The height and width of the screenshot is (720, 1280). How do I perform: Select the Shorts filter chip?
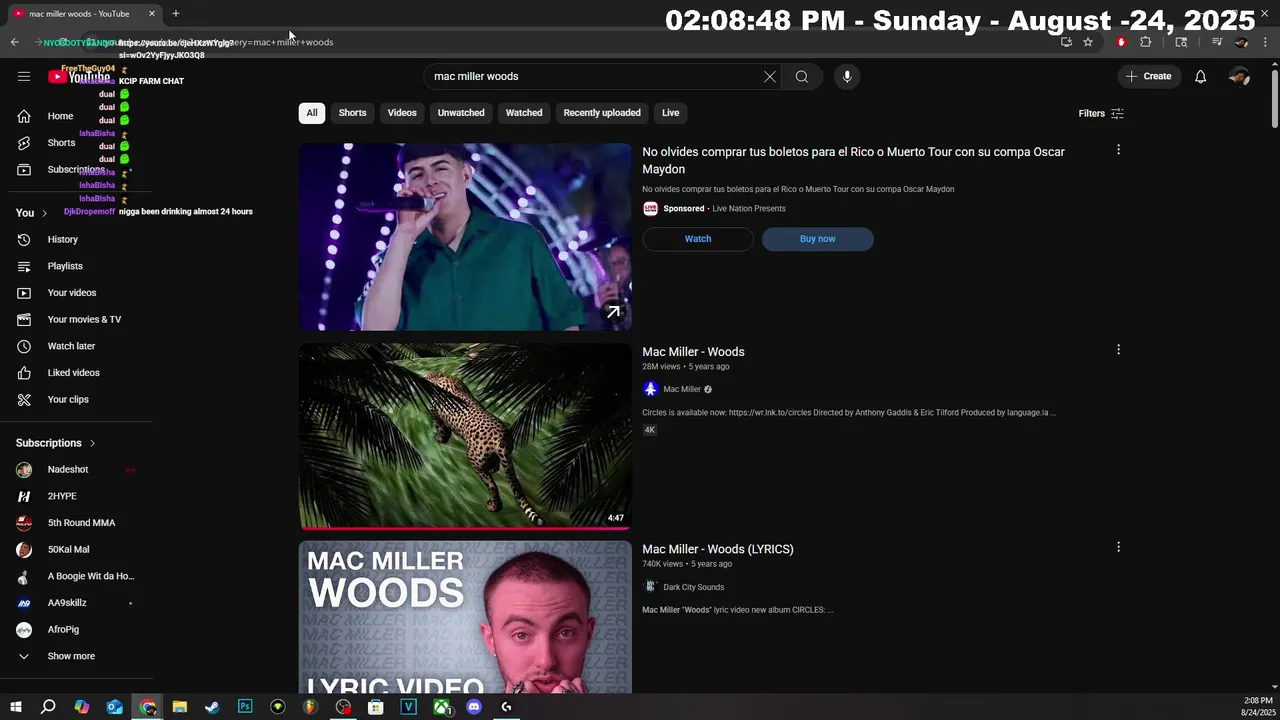[x=352, y=113]
